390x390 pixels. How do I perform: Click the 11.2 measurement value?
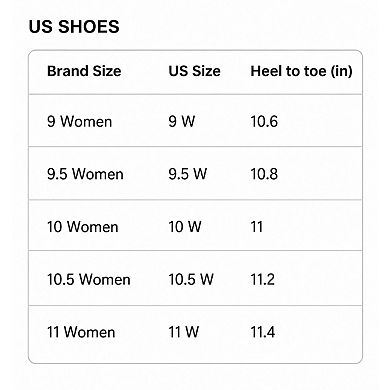point(263,279)
